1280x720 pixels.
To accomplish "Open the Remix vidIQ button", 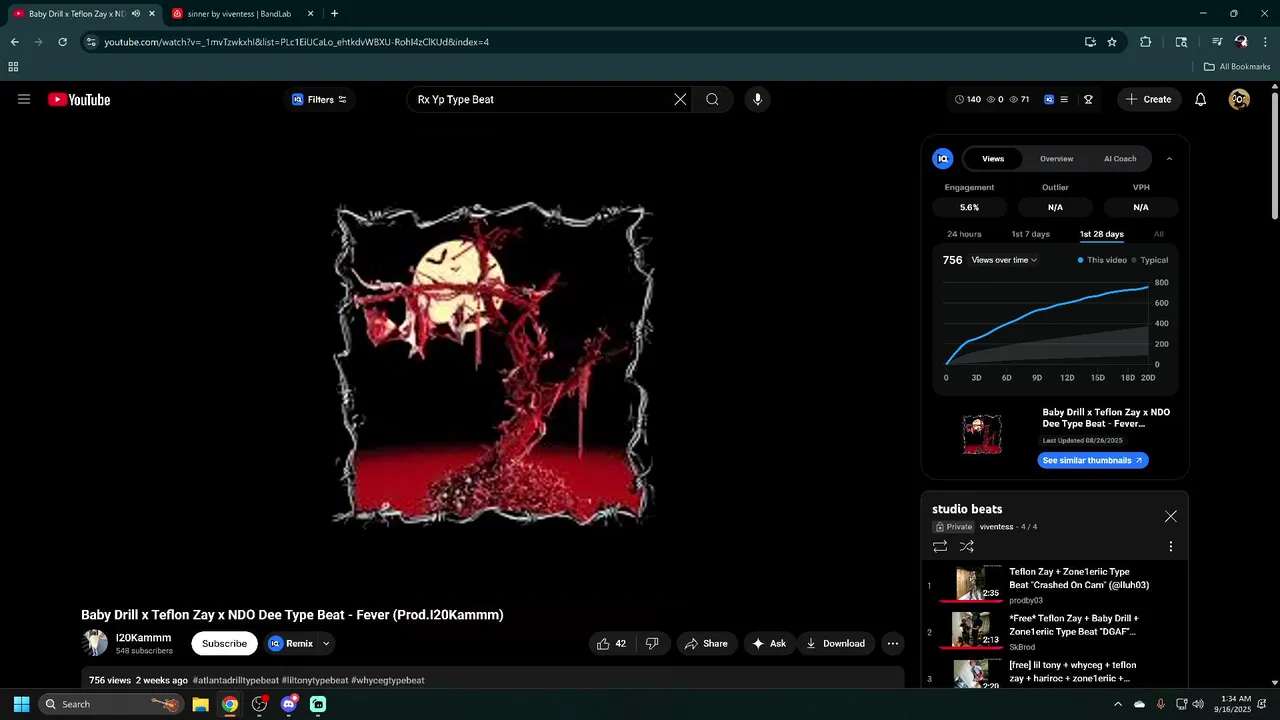I will (291, 644).
